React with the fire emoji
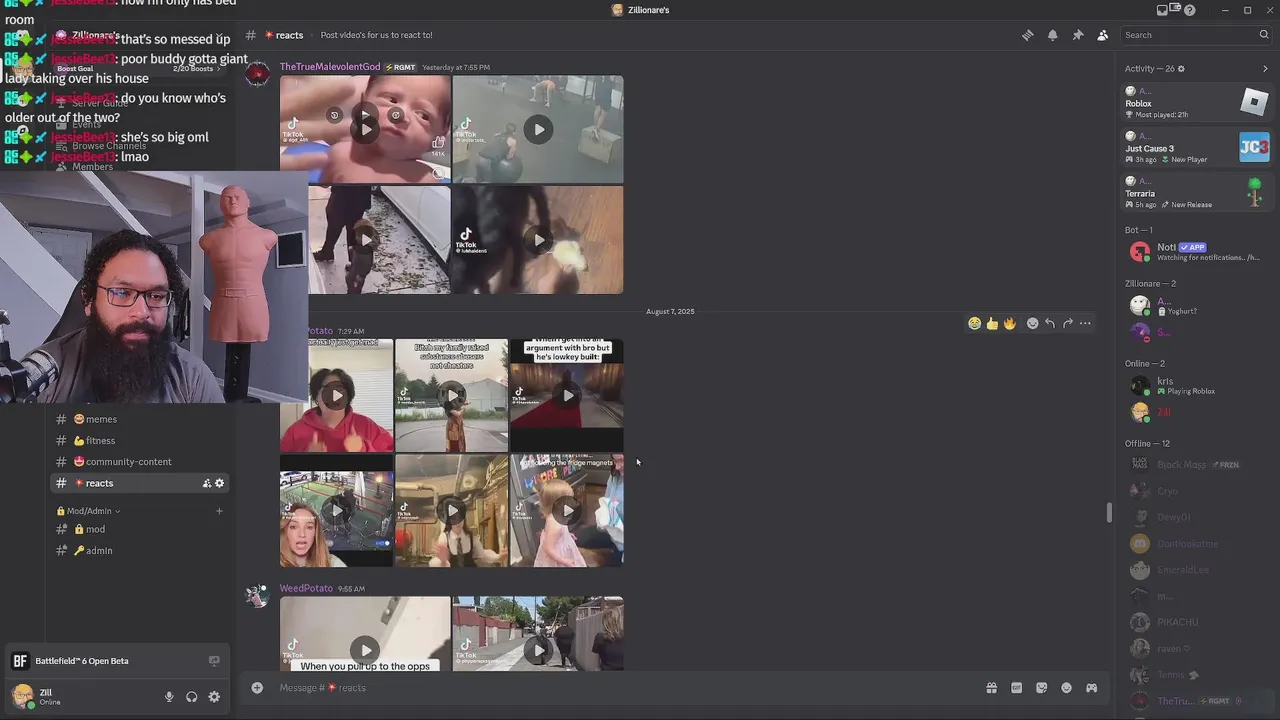Screen dimensions: 1280x720 (1010, 323)
